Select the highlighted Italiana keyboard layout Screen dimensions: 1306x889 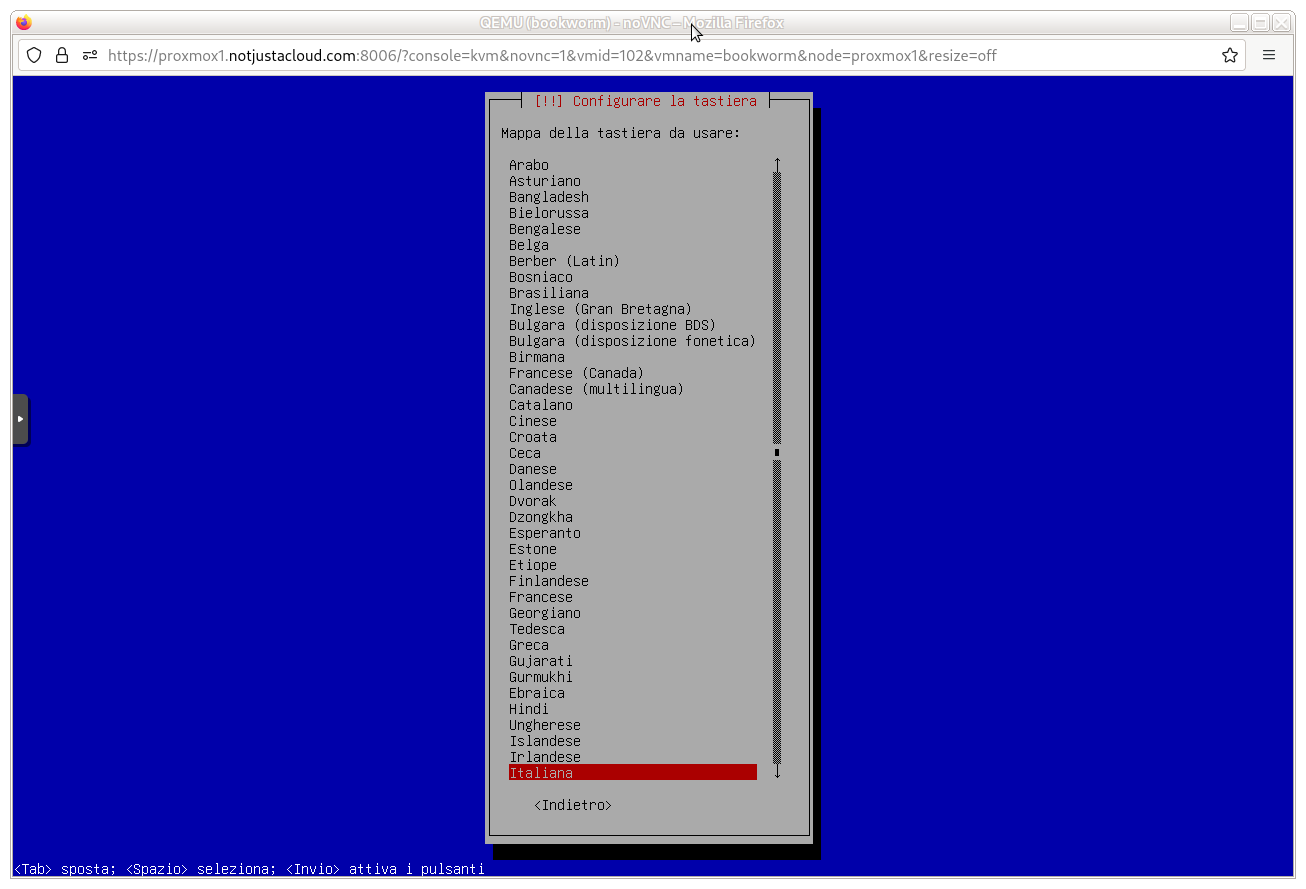point(633,773)
